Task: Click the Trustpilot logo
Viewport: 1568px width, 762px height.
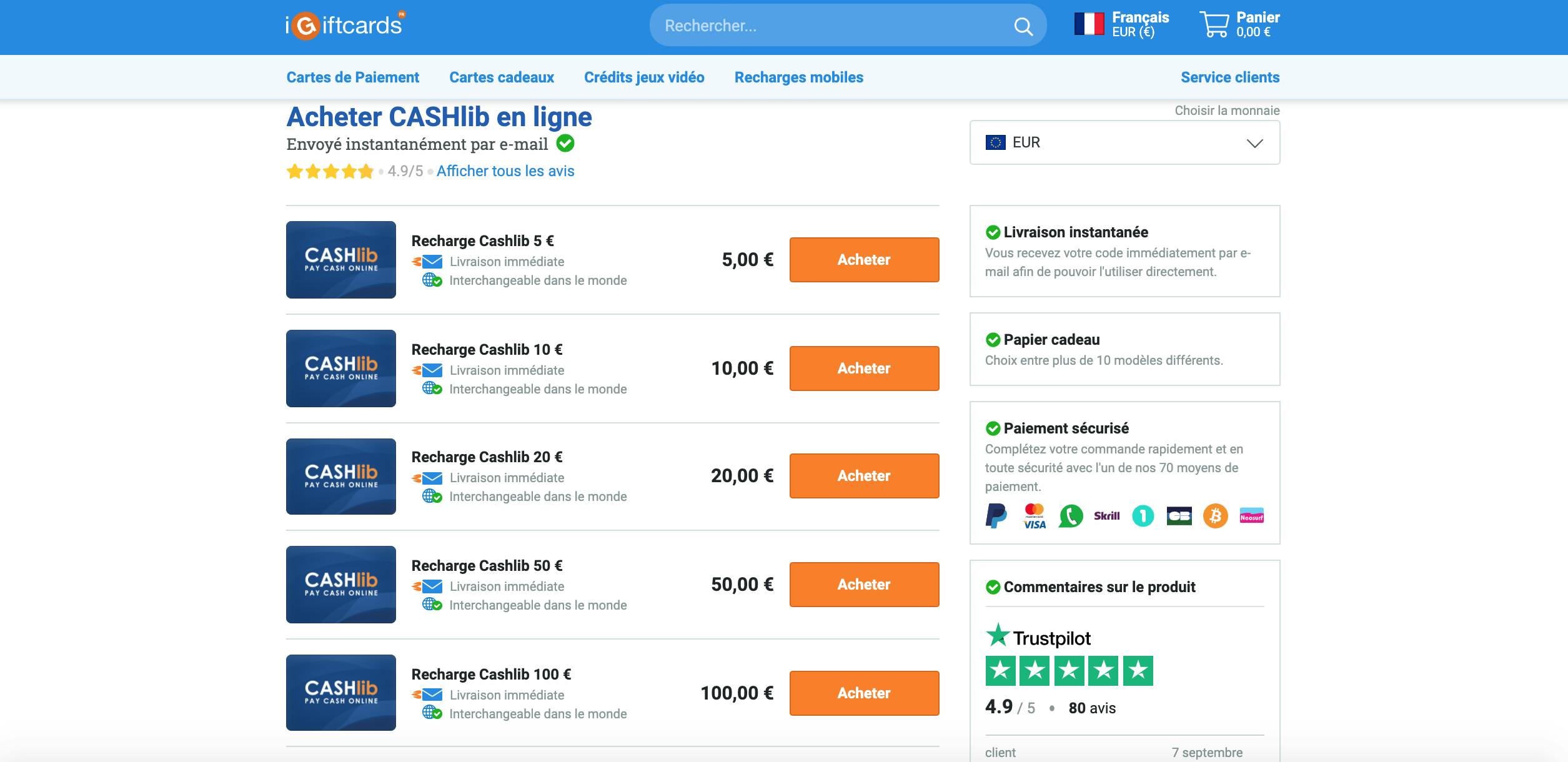Action: tap(1038, 637)
